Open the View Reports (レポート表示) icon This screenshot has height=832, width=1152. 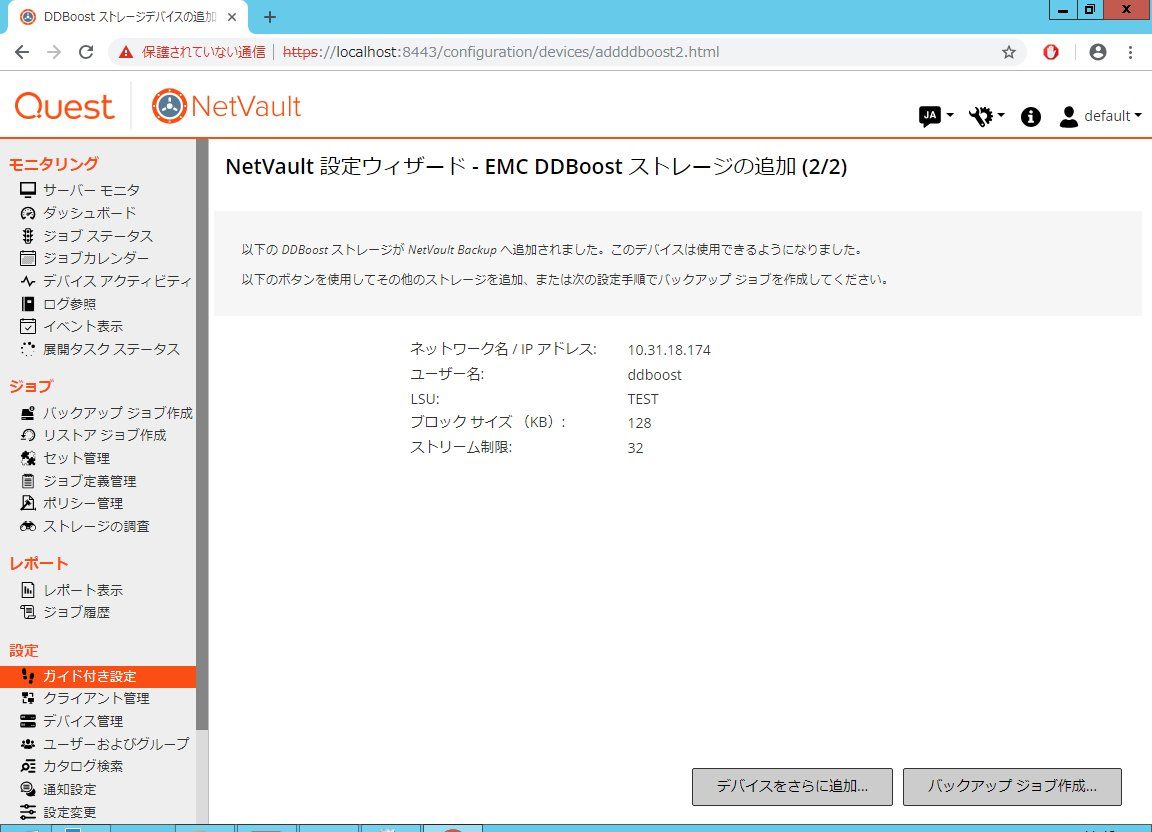(x=28, y=589)
